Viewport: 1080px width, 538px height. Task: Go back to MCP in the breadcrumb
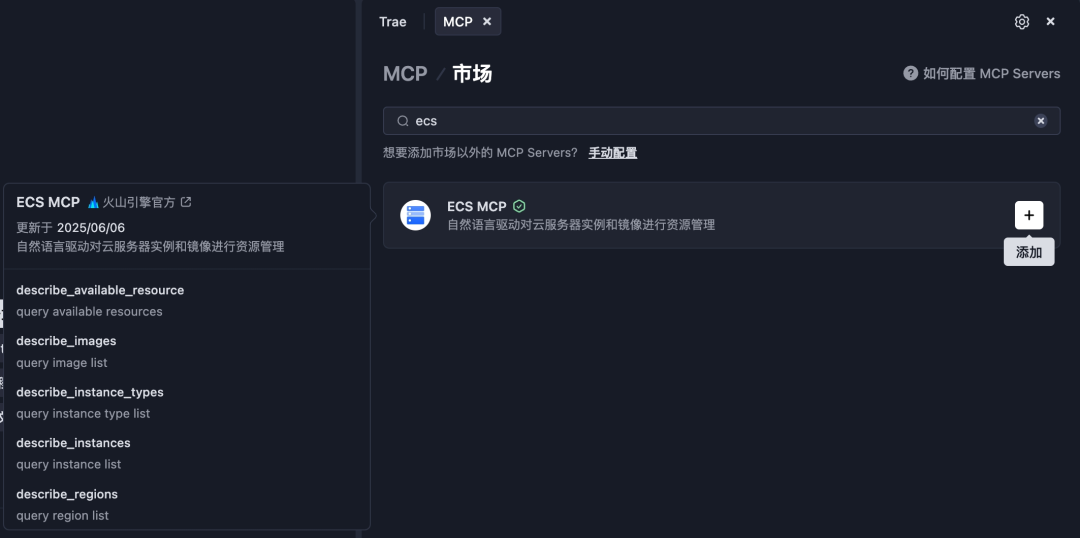(405, 74)
